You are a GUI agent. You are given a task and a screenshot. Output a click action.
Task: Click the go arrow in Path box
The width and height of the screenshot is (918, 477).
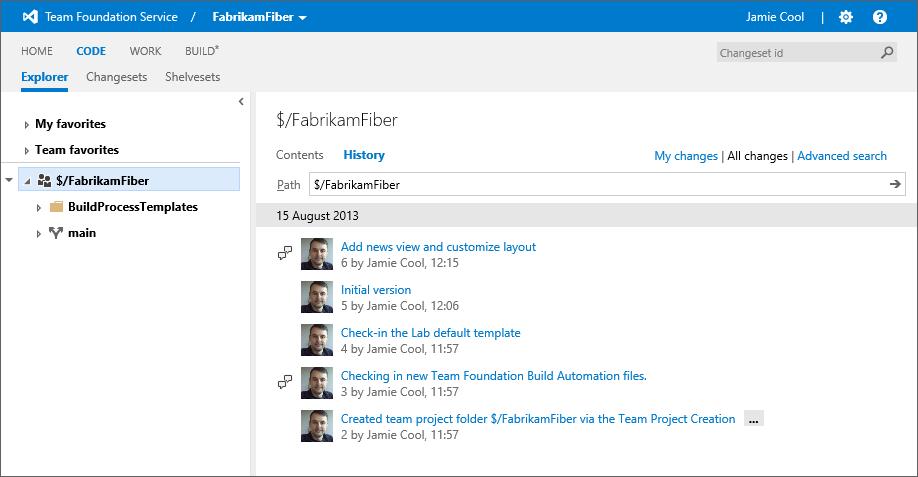[x=895, y=184]
